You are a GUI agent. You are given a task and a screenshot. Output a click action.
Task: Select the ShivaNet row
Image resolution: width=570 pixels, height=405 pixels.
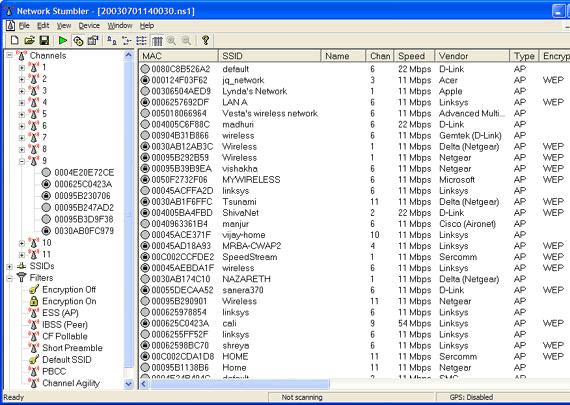(355, 213)
